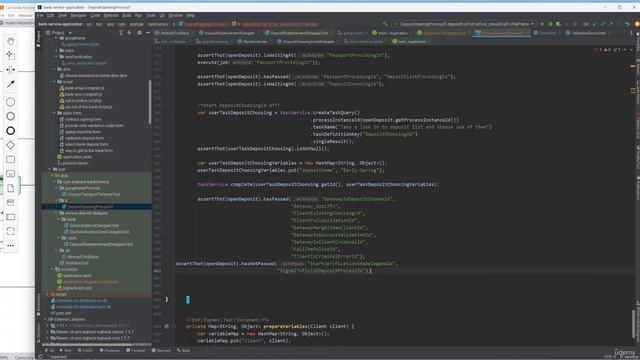The width and height of the screenshot is (640, 360).
Task: Open the Refactor menu
Action: click(111, 16)
